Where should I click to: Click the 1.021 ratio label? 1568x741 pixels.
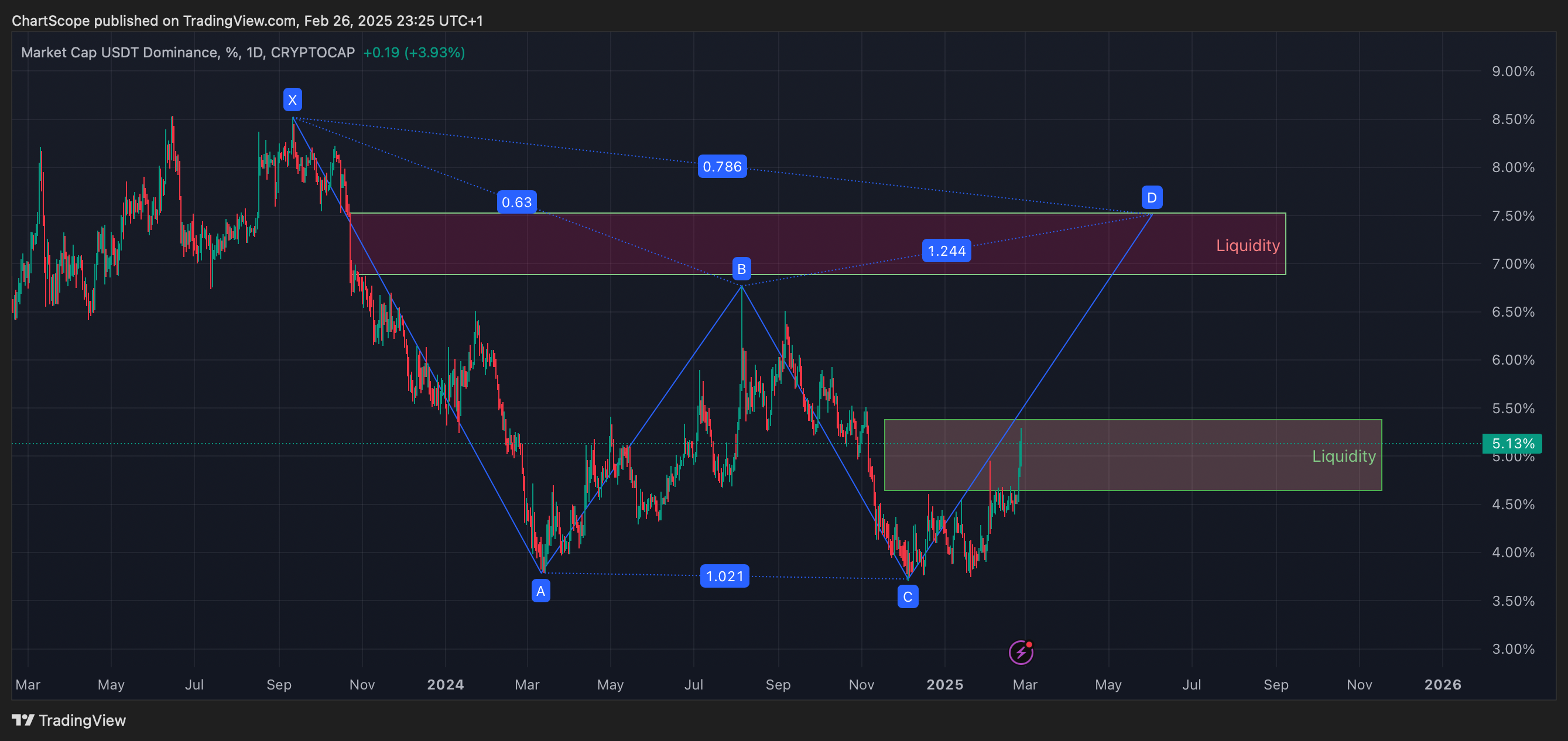coord(724,576)
